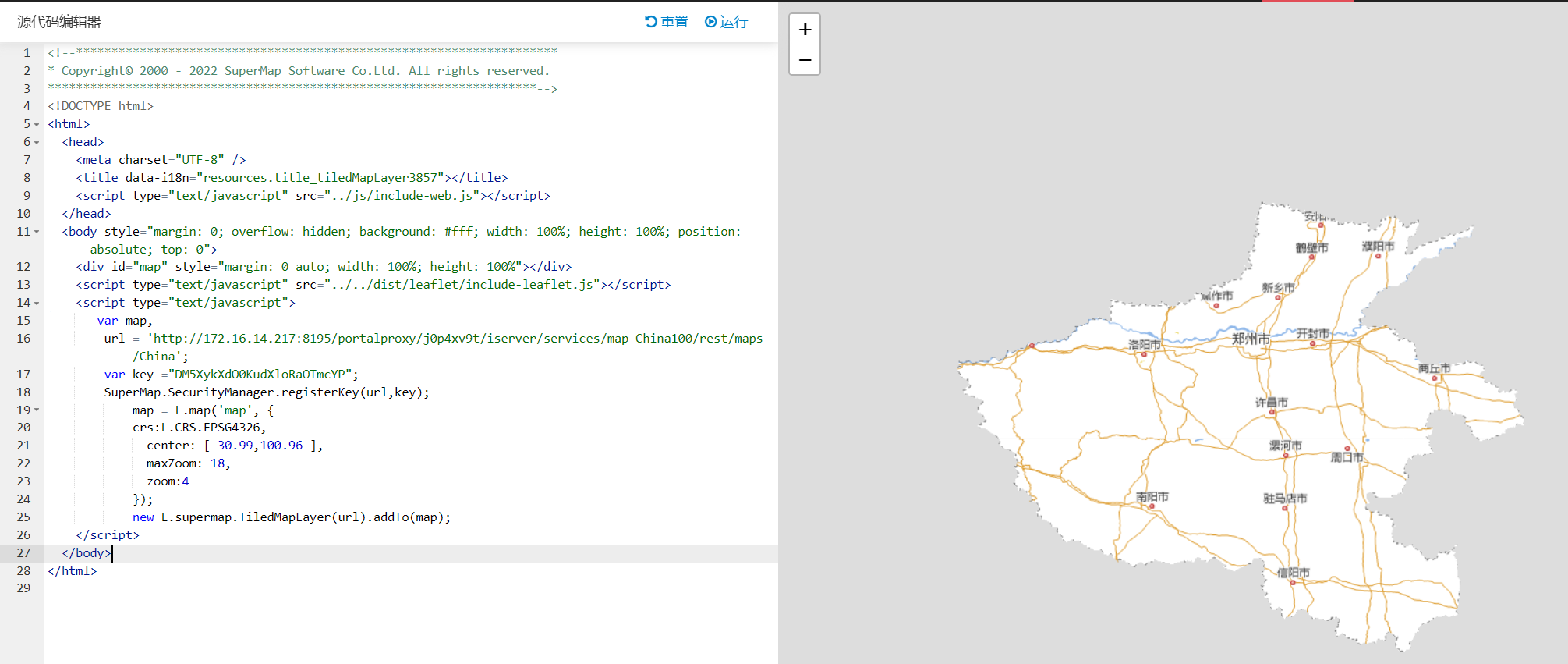Click the Copyright comment on line 2
Image resolution: width=1568 pixels, height=664 pixels.
point(299,71)
